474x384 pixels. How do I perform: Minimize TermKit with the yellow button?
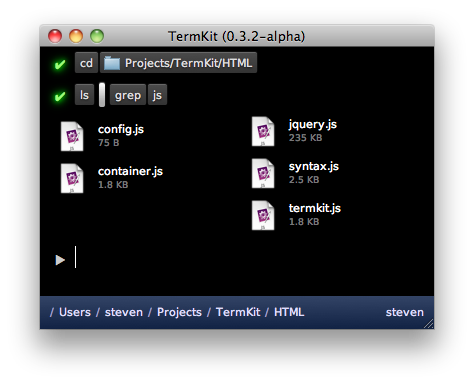pyautogui.click(x=76, y=36)
